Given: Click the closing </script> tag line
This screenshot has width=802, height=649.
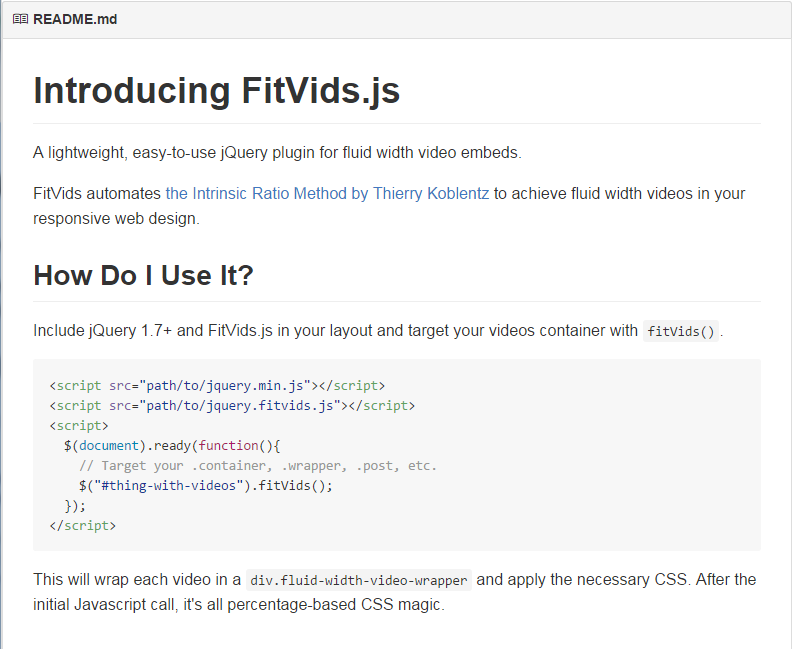Looking at the screenshot, I should coord(83,526).
